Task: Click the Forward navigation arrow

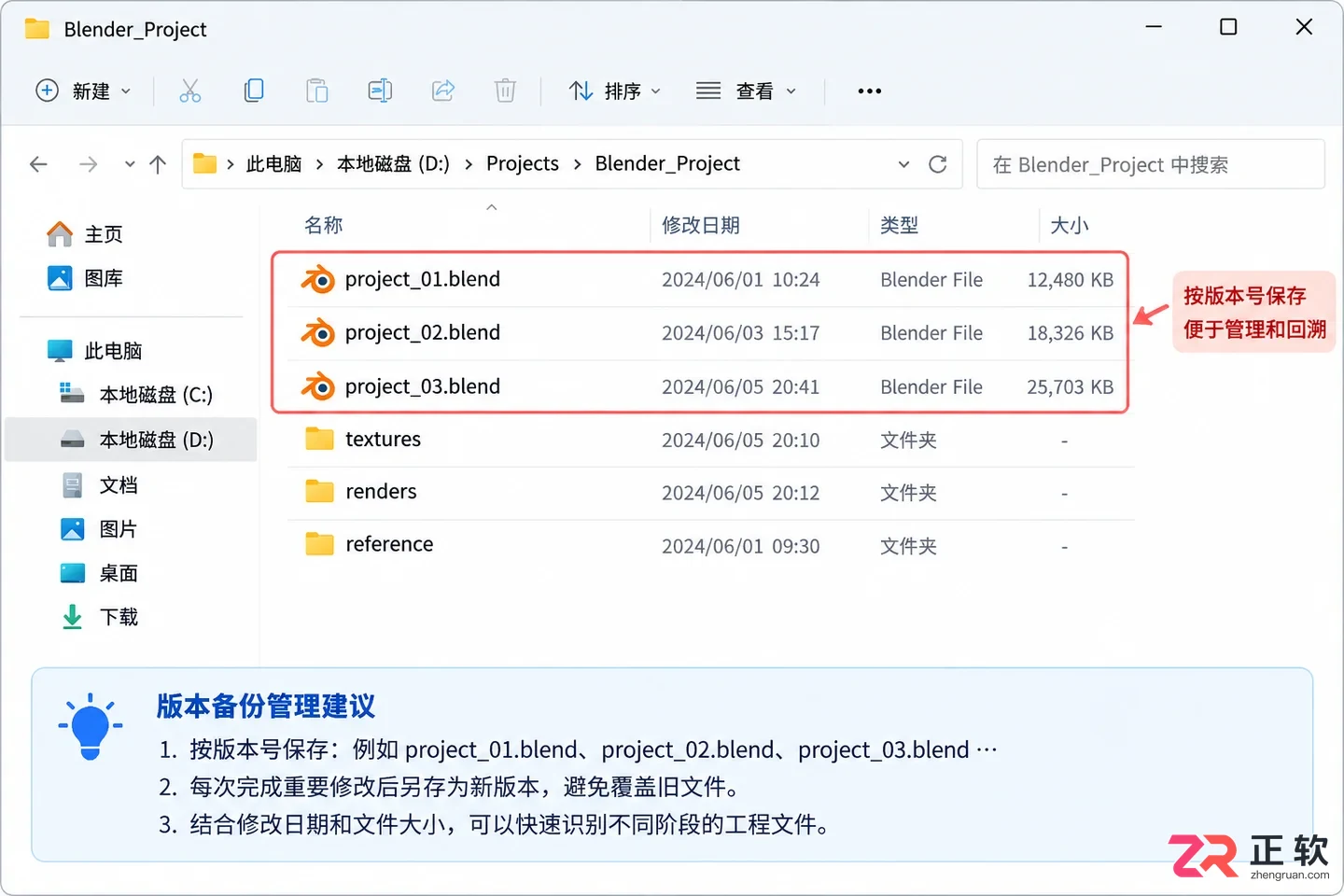Action: [x=89, y=164]
